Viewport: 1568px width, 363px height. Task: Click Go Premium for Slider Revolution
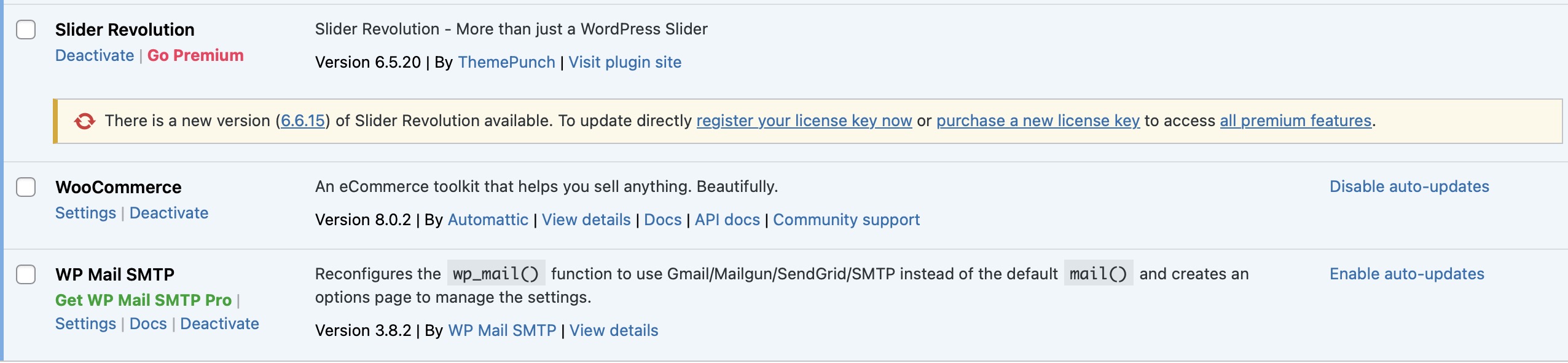click(x=195, y=55)
